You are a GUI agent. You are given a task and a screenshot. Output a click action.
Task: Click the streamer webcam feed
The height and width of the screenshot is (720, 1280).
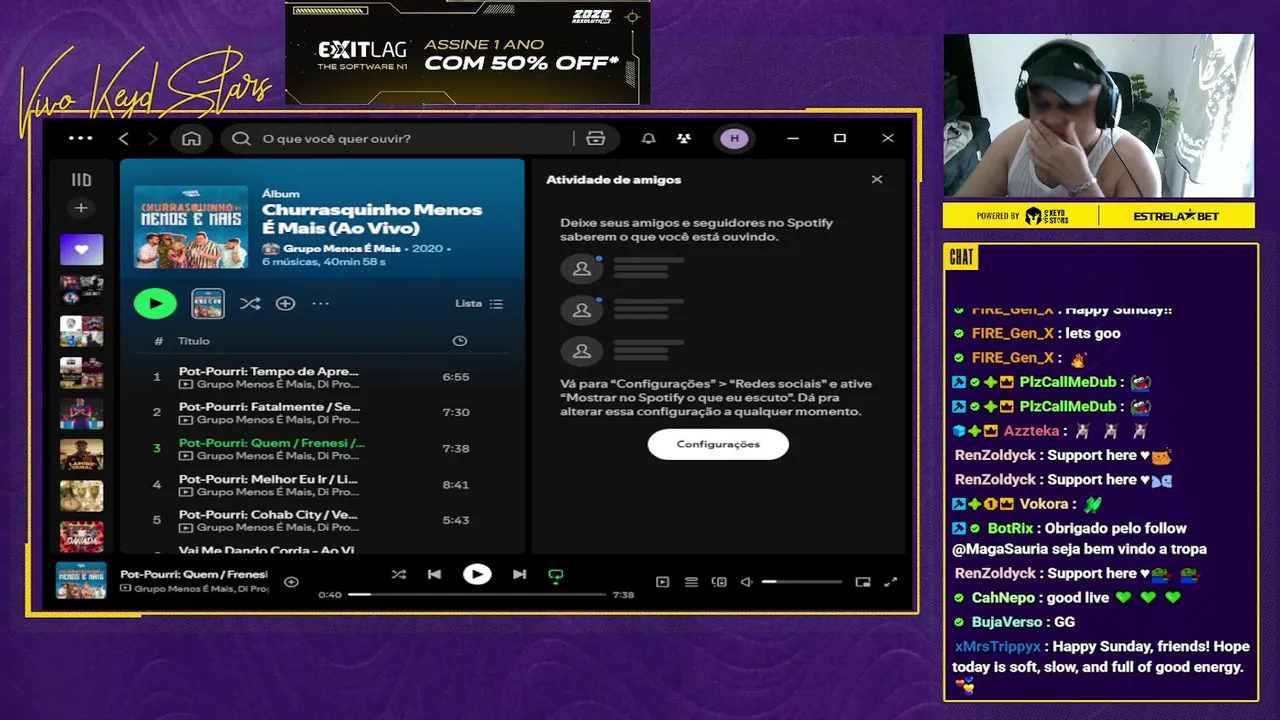(1099, 116)
